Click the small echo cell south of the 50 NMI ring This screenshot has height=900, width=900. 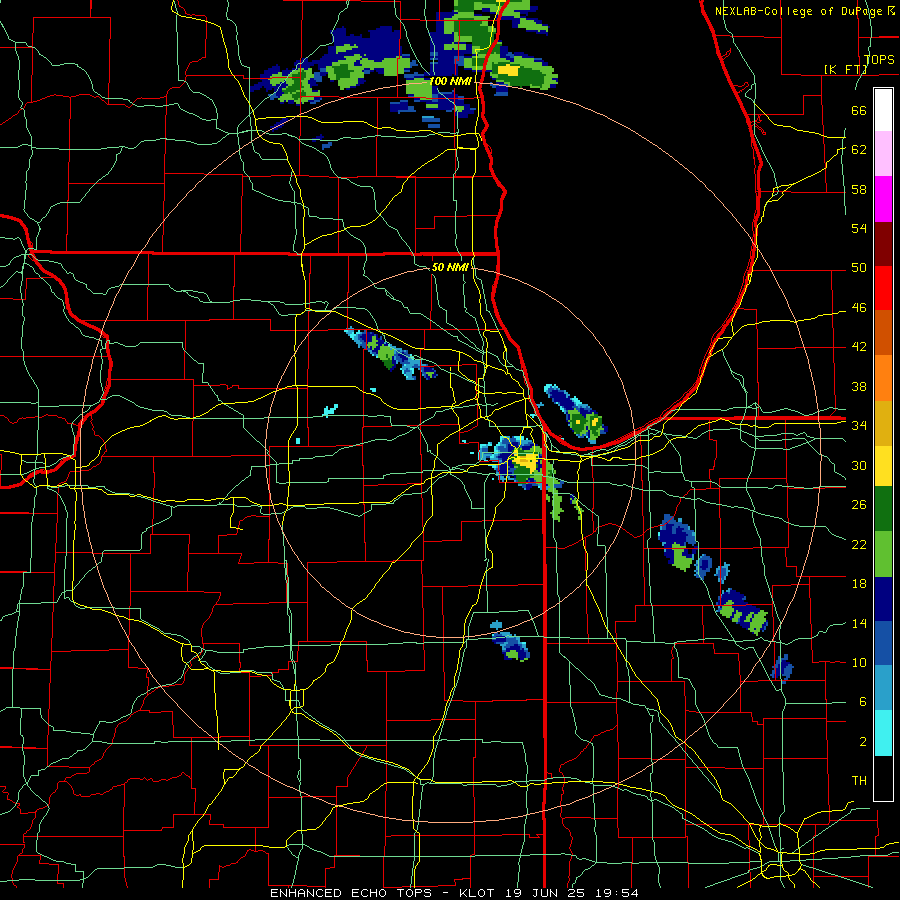tap(511, 643)
